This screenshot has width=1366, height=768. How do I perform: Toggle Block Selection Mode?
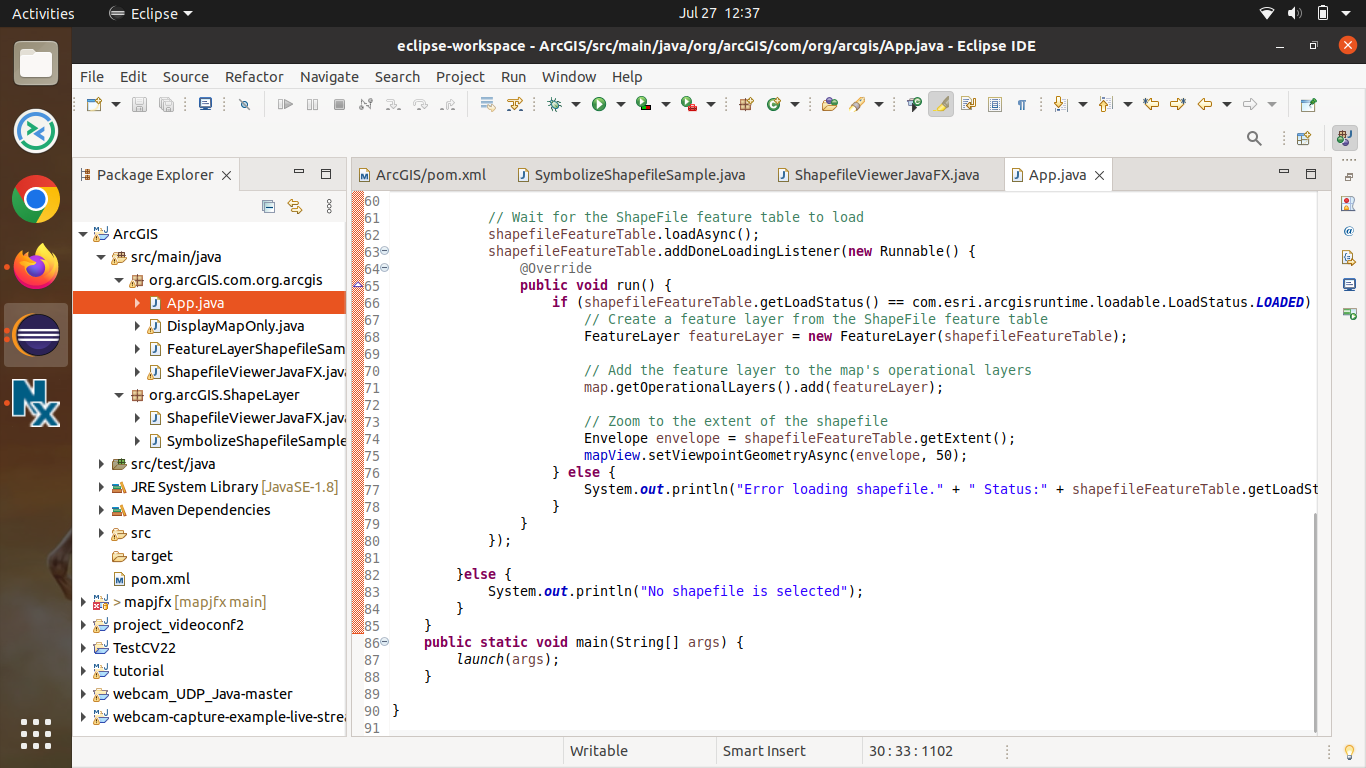pyautogui.click(x=995, y=104)
